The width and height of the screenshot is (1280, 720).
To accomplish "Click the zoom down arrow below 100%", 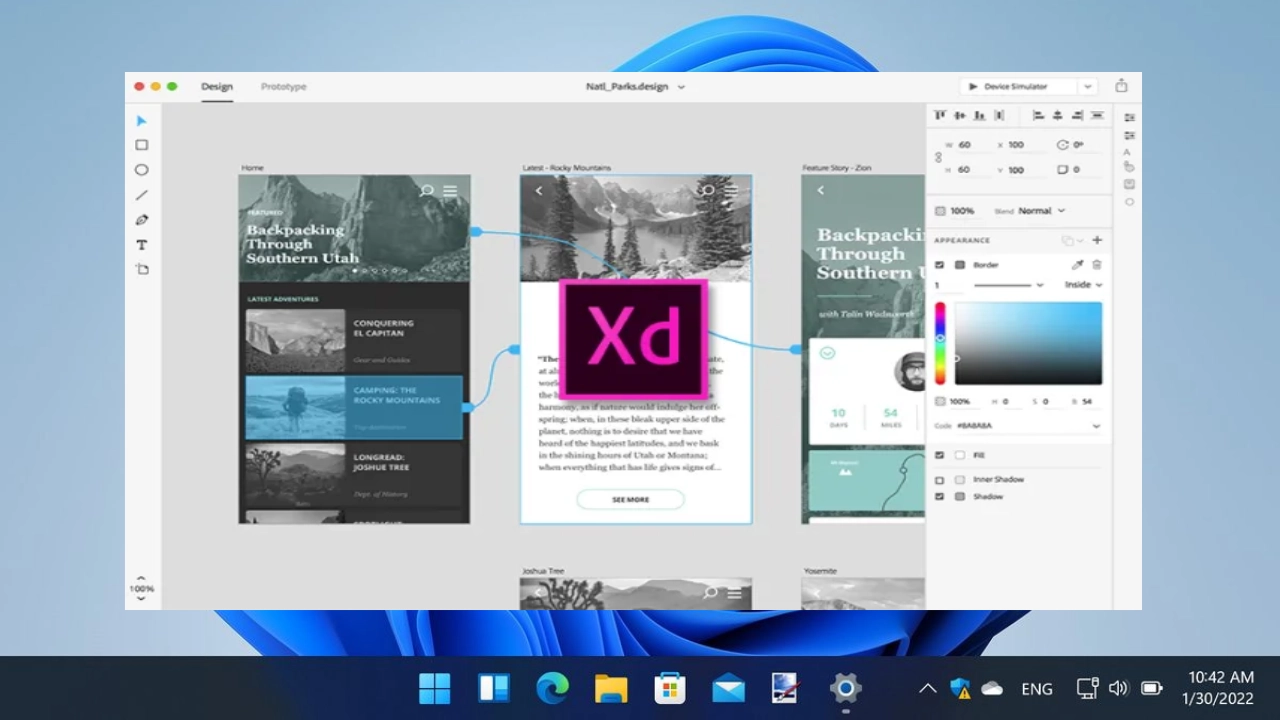I will pos(141,599).
